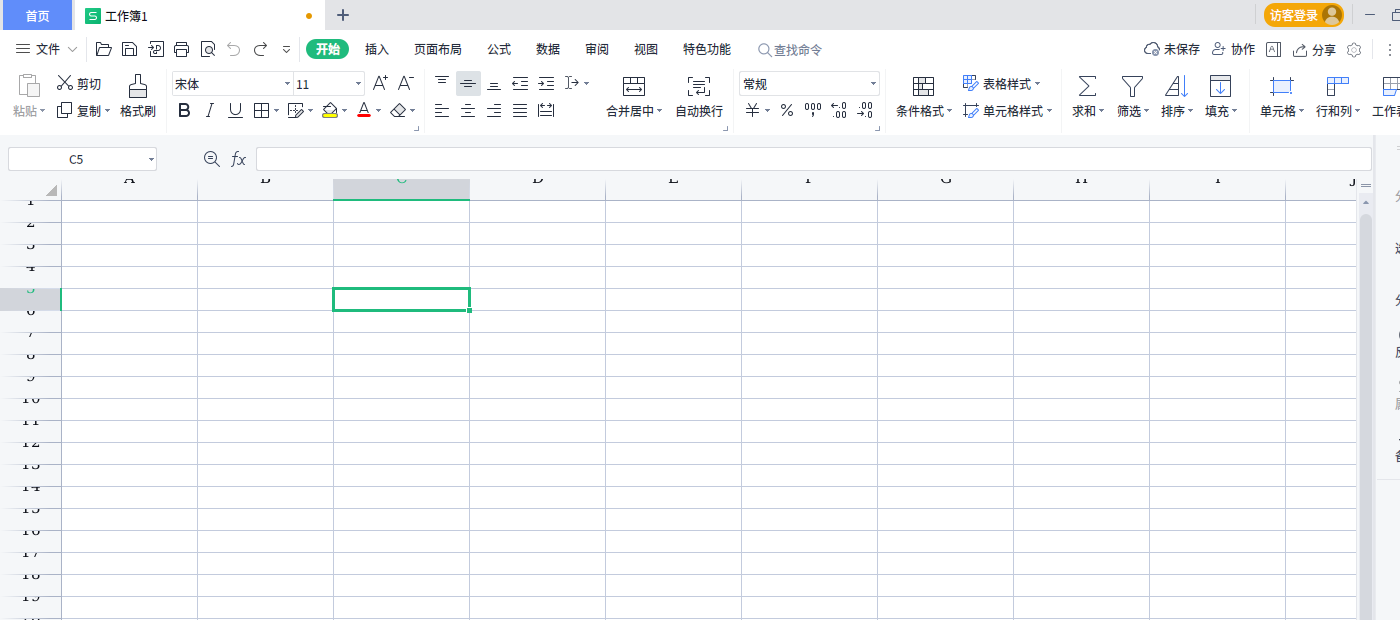This screenshot has width=1400, height=620.
Task: Click the Wrap Text (自动换行) button
Action: [x=699, y=97]
